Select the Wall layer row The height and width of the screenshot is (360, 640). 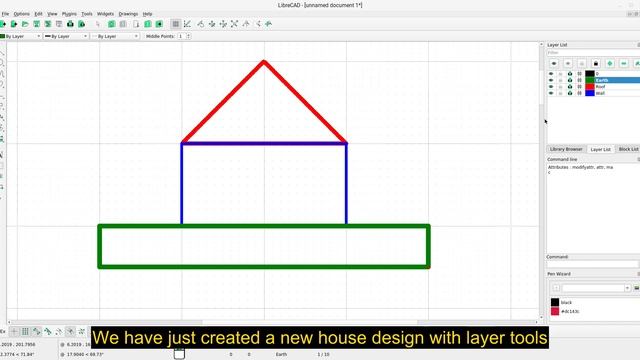(x=594, y=93)
